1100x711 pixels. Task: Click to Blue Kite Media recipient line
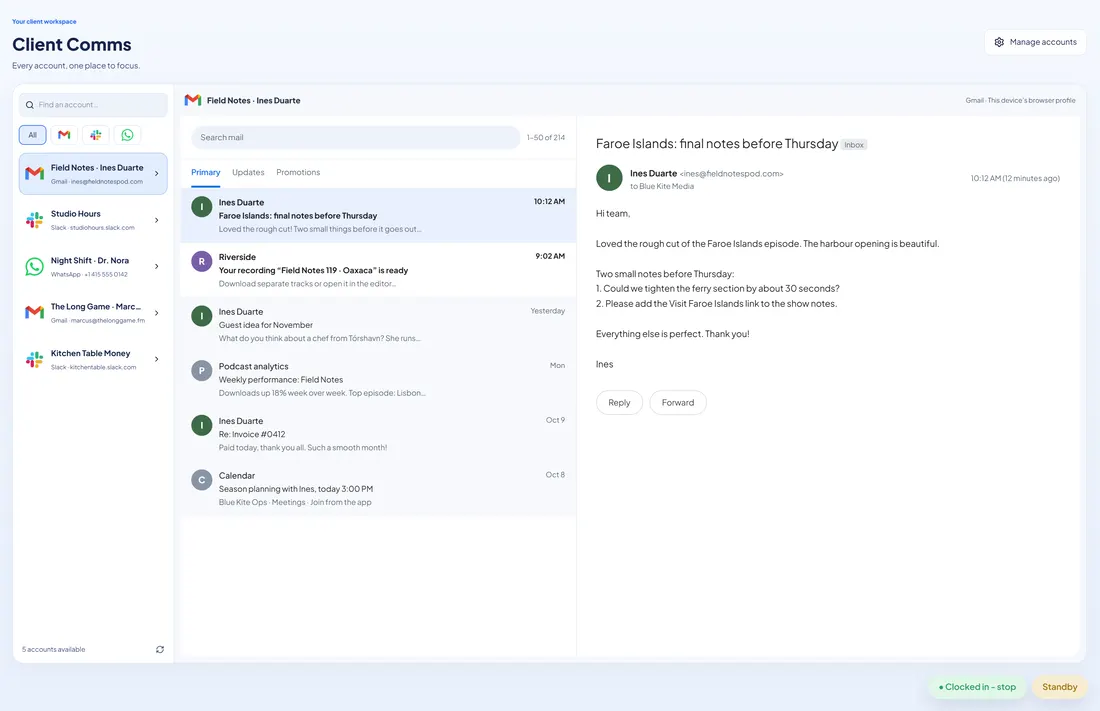pyautogui.click(x=662, y=187)
